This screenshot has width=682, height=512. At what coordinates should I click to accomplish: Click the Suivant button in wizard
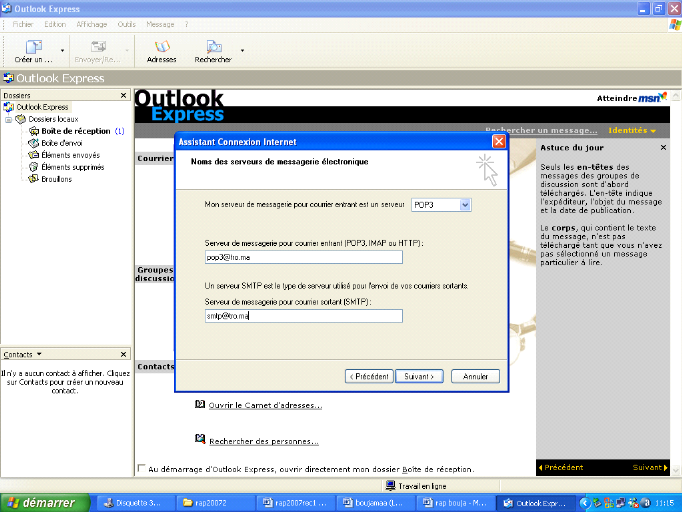point(418,376)
